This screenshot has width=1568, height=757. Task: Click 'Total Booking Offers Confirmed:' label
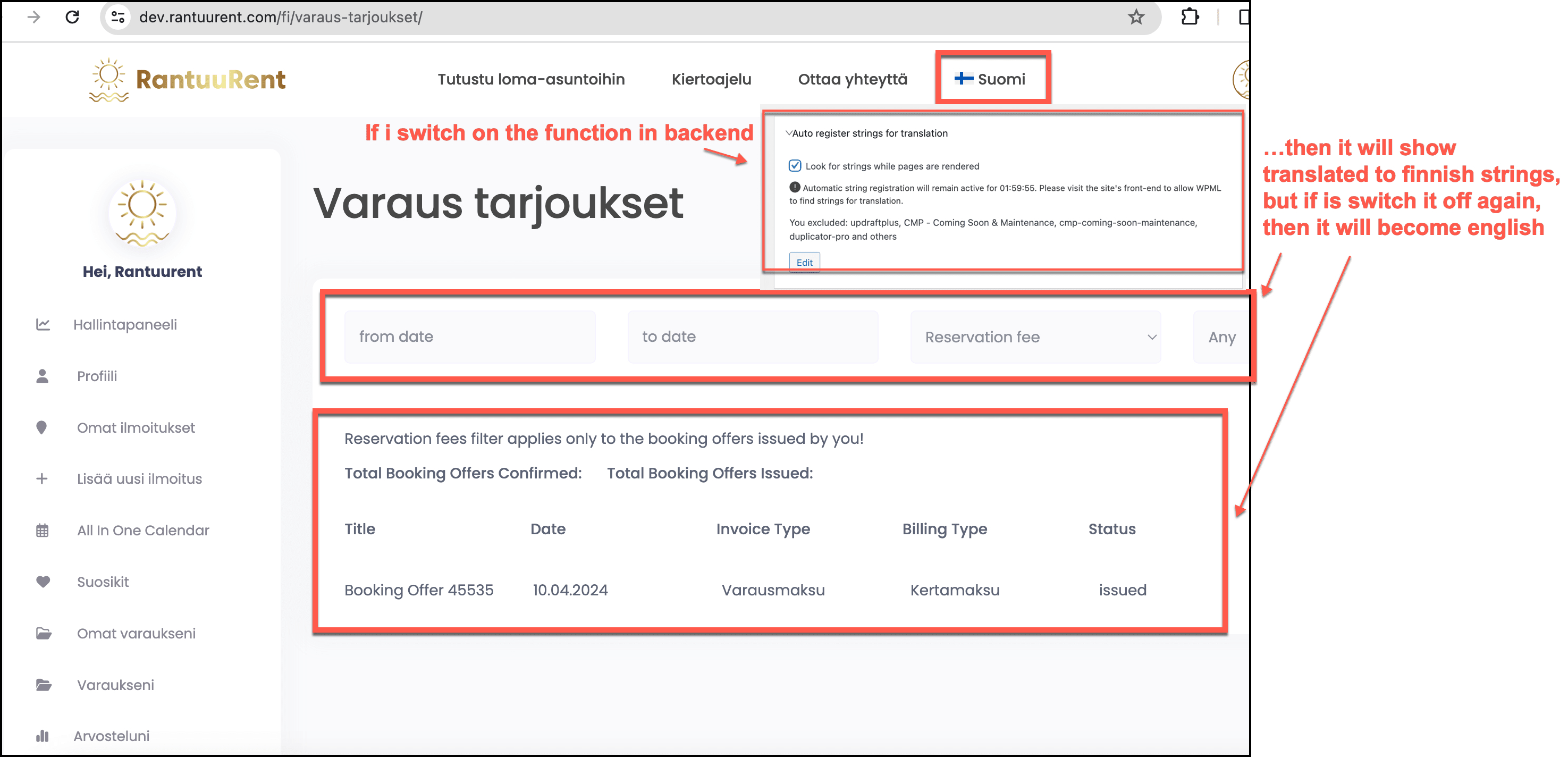(x=462, y=473)
